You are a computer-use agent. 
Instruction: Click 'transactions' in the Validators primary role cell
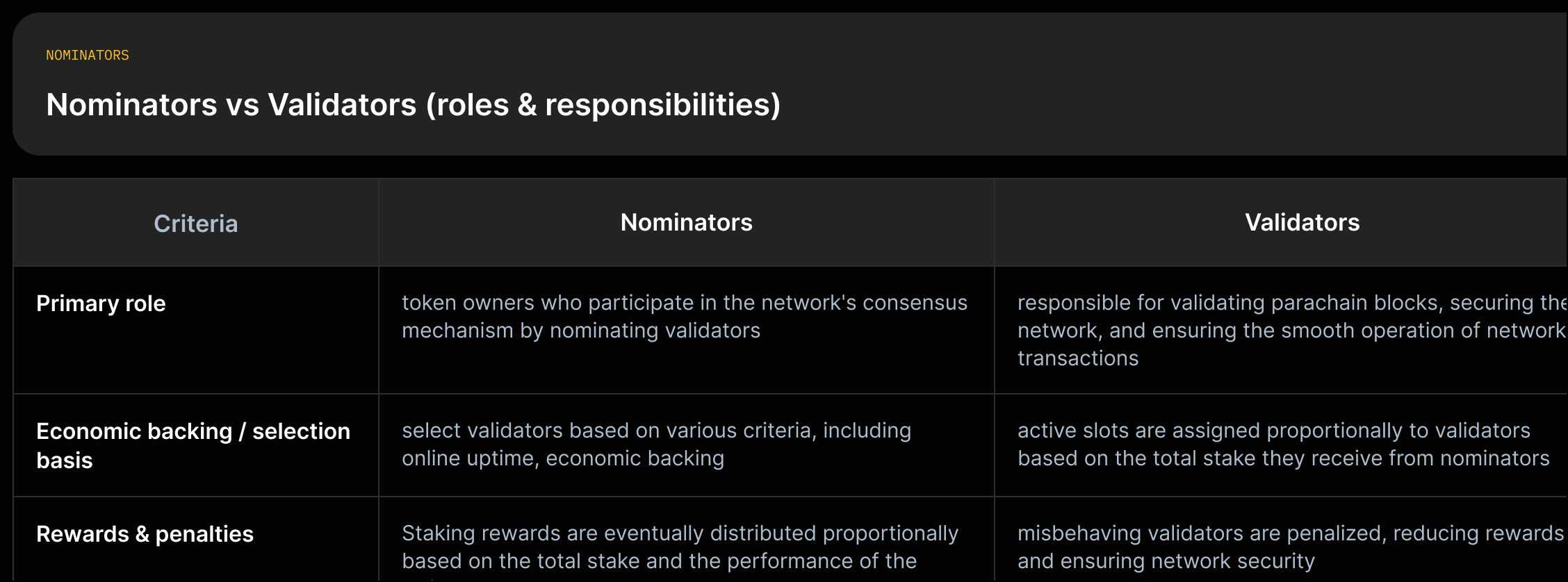click(1078, 358)
